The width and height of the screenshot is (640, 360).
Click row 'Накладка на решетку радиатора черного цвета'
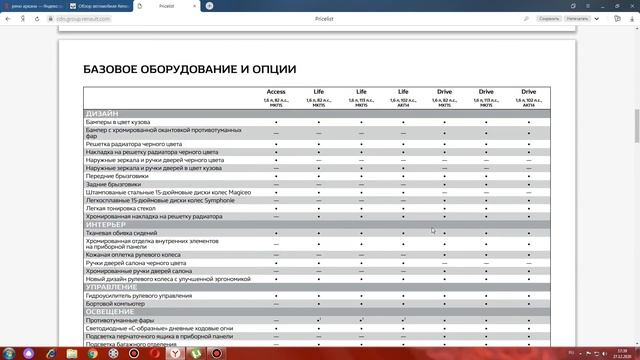317,152
